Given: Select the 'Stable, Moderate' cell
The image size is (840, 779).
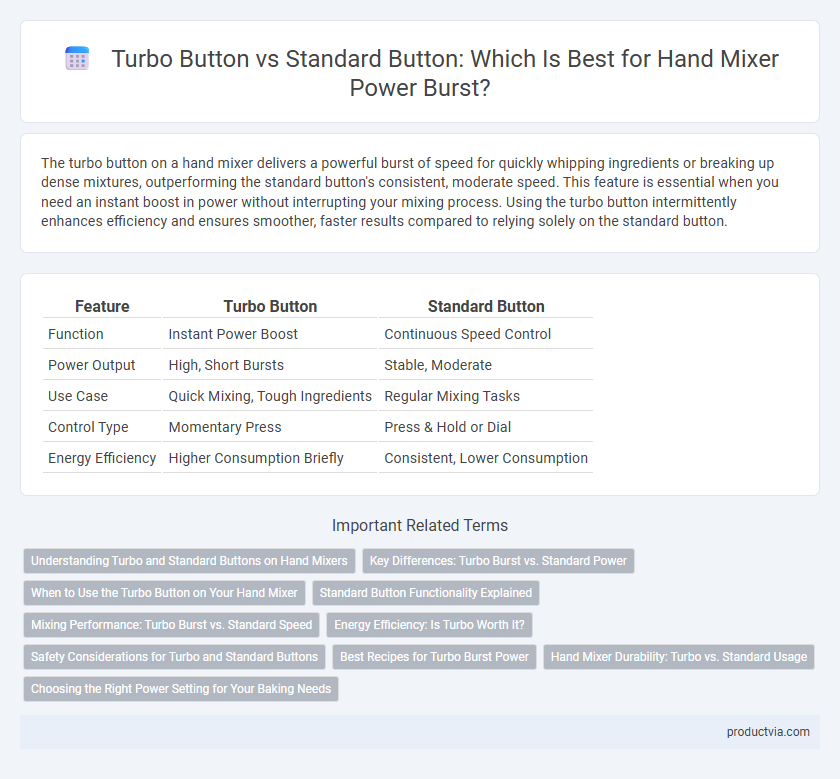Looking at the screenshot, I should 438,365.
